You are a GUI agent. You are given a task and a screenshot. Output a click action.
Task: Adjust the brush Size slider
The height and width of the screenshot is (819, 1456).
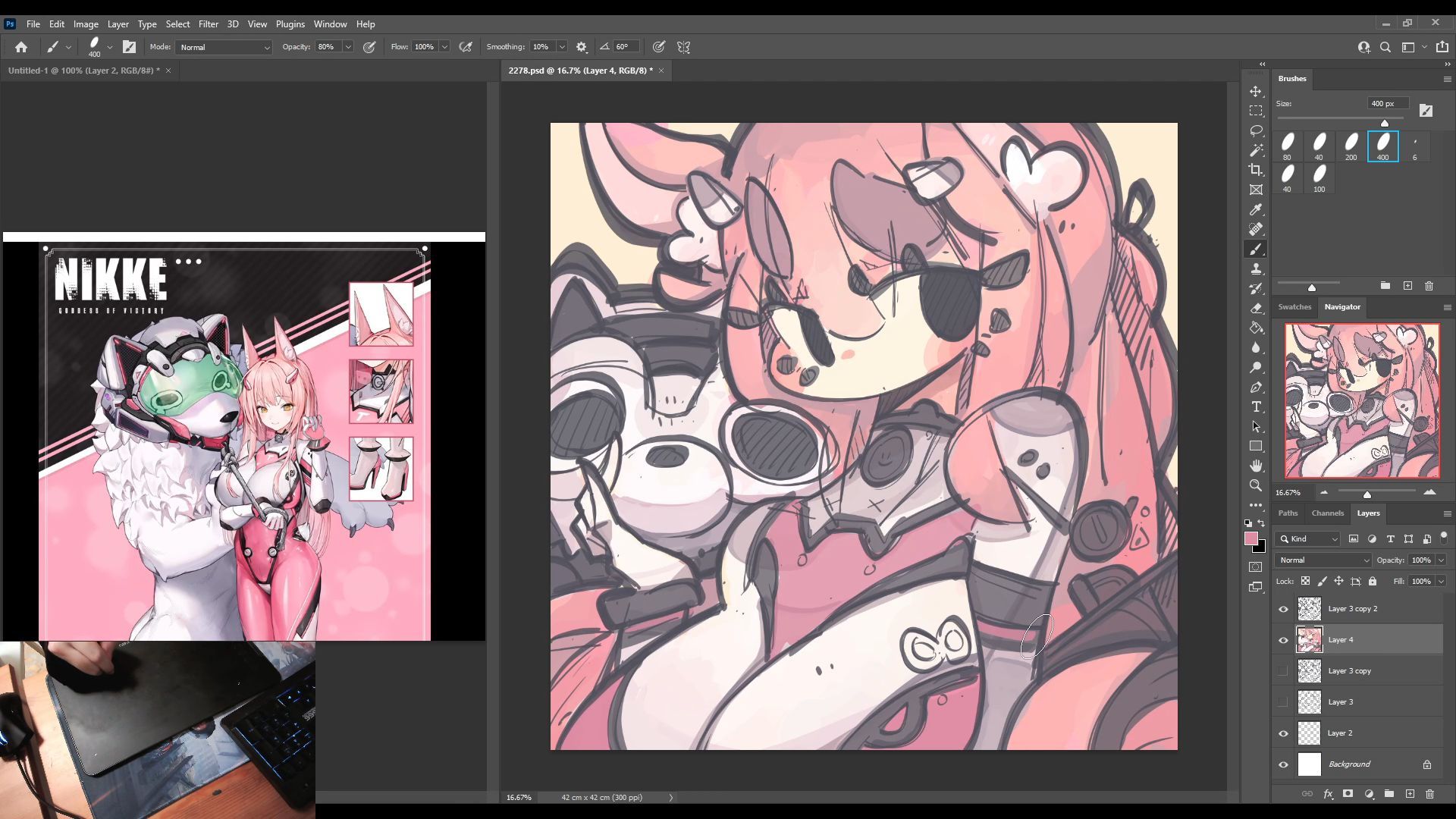coord(1384,123)
